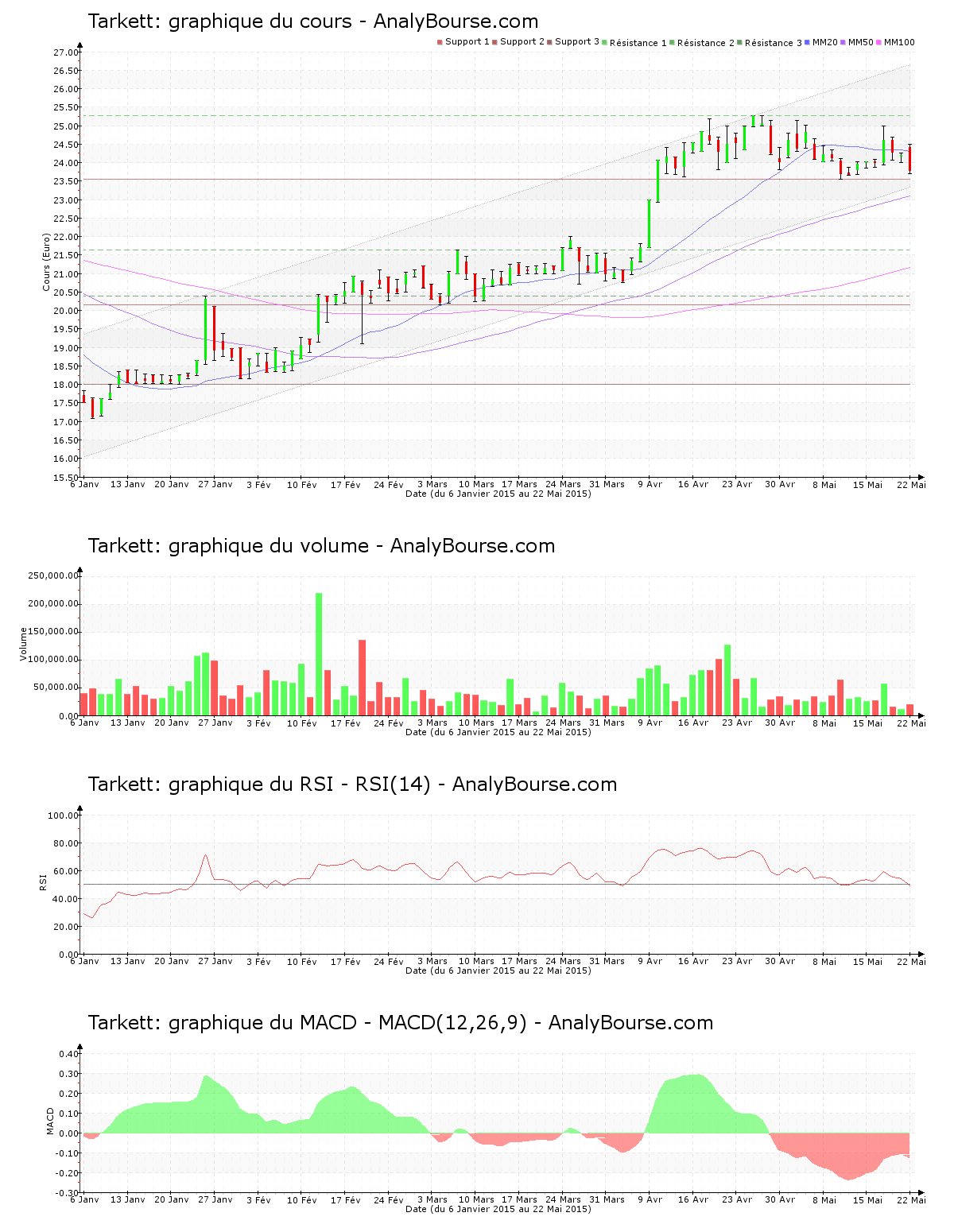The height and width of the screenshot is (1232, 954).
Task: Click the 80.00 value on RSI axis
Action: click(66, 843)
